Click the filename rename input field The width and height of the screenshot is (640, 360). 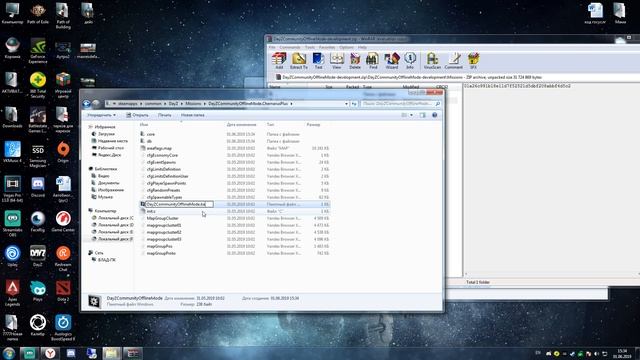coord(179,204)
